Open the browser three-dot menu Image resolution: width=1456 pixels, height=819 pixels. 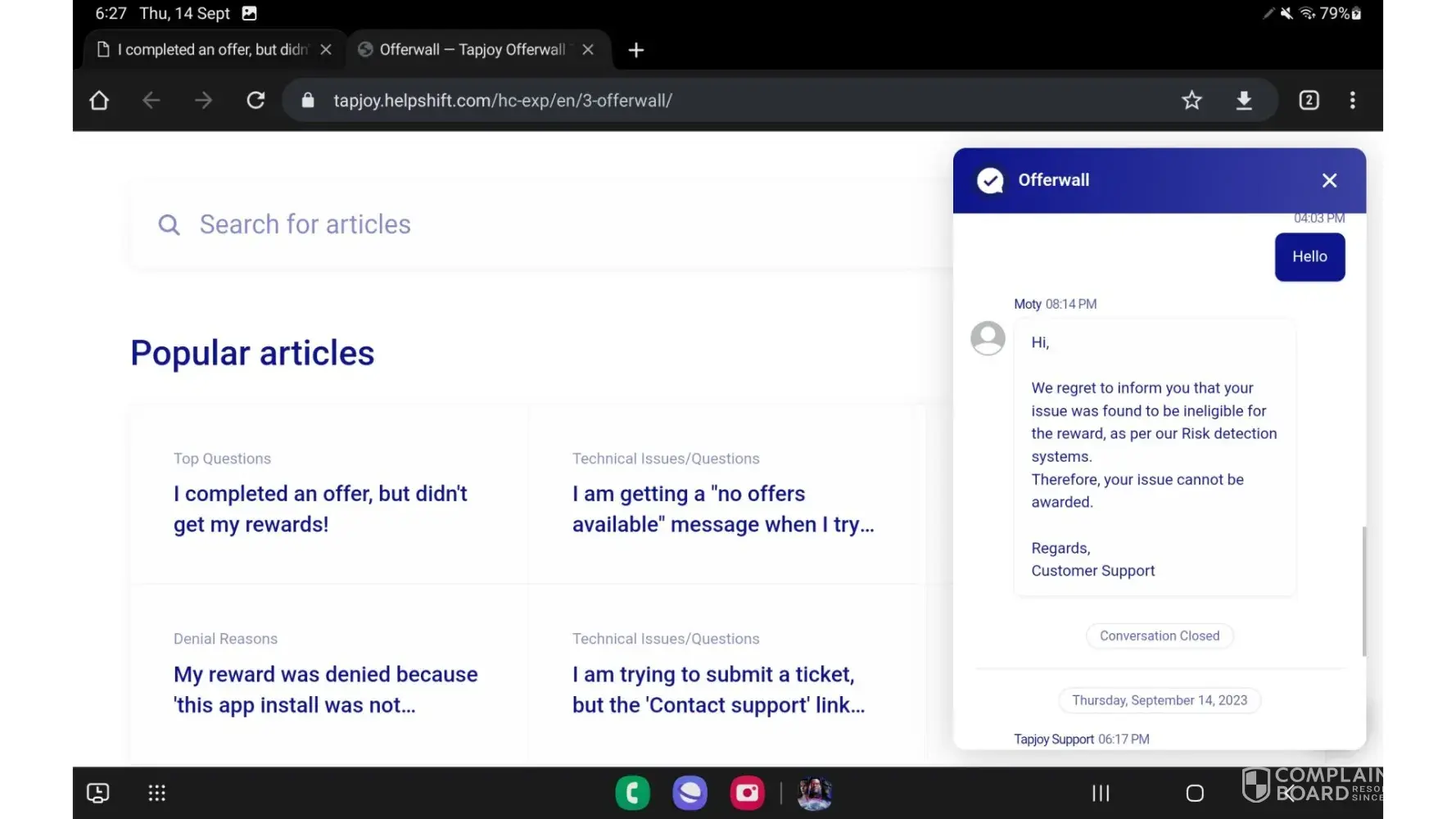[1352, 100]
